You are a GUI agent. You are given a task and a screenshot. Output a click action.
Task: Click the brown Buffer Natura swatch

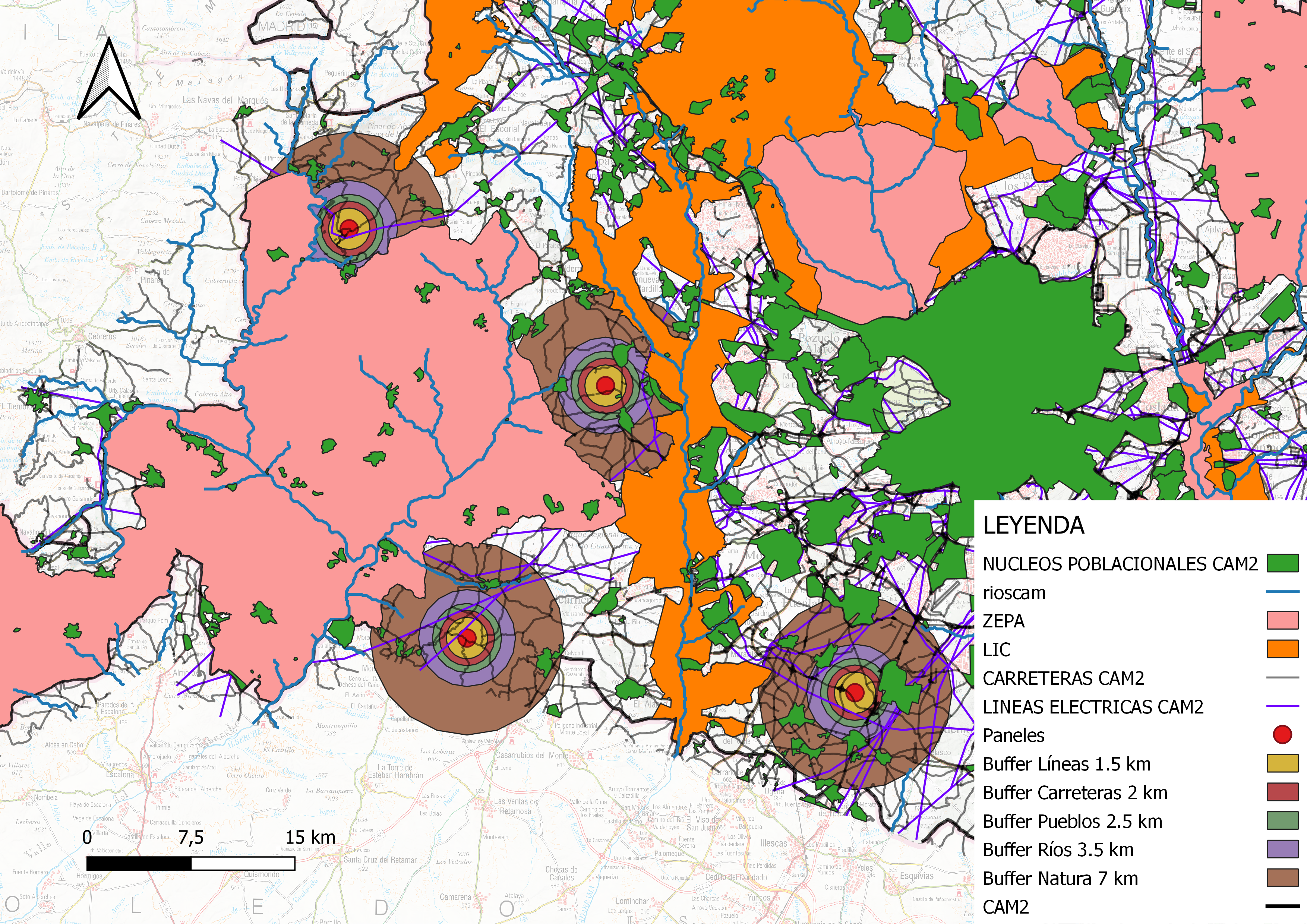pos(1282,878)
